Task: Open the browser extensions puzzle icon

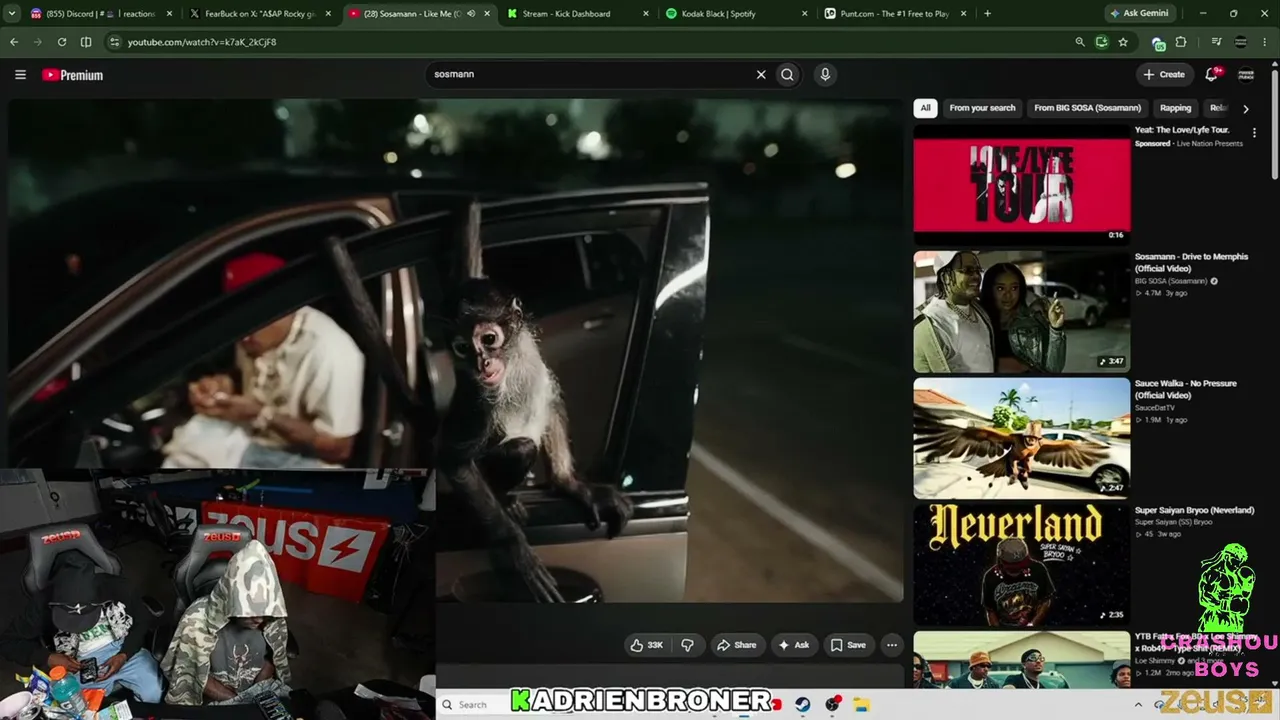Action: tap(1181, 42)
